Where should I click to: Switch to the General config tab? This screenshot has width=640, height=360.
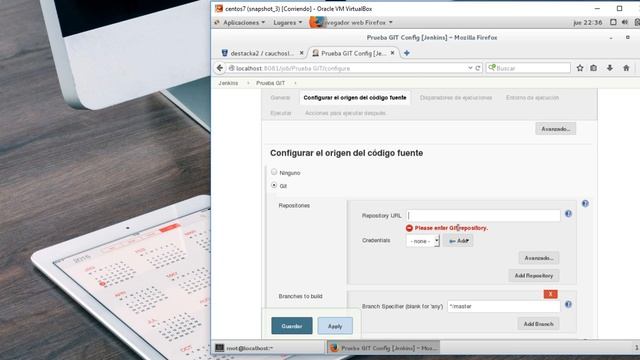(x=280, y=98)
